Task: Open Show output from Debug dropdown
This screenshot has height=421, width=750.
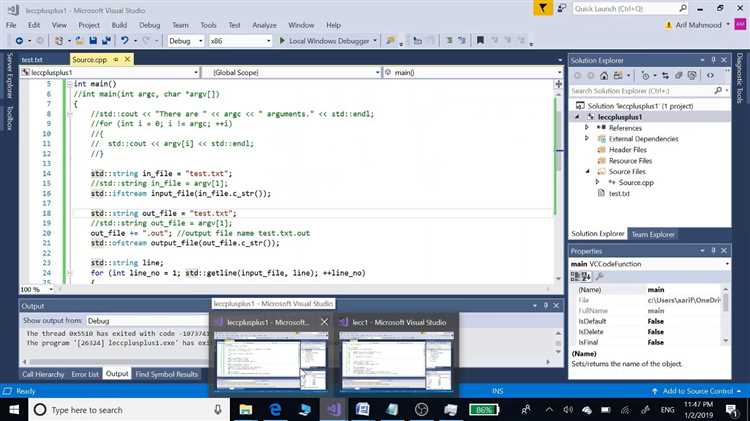Action: coord(148,321)
